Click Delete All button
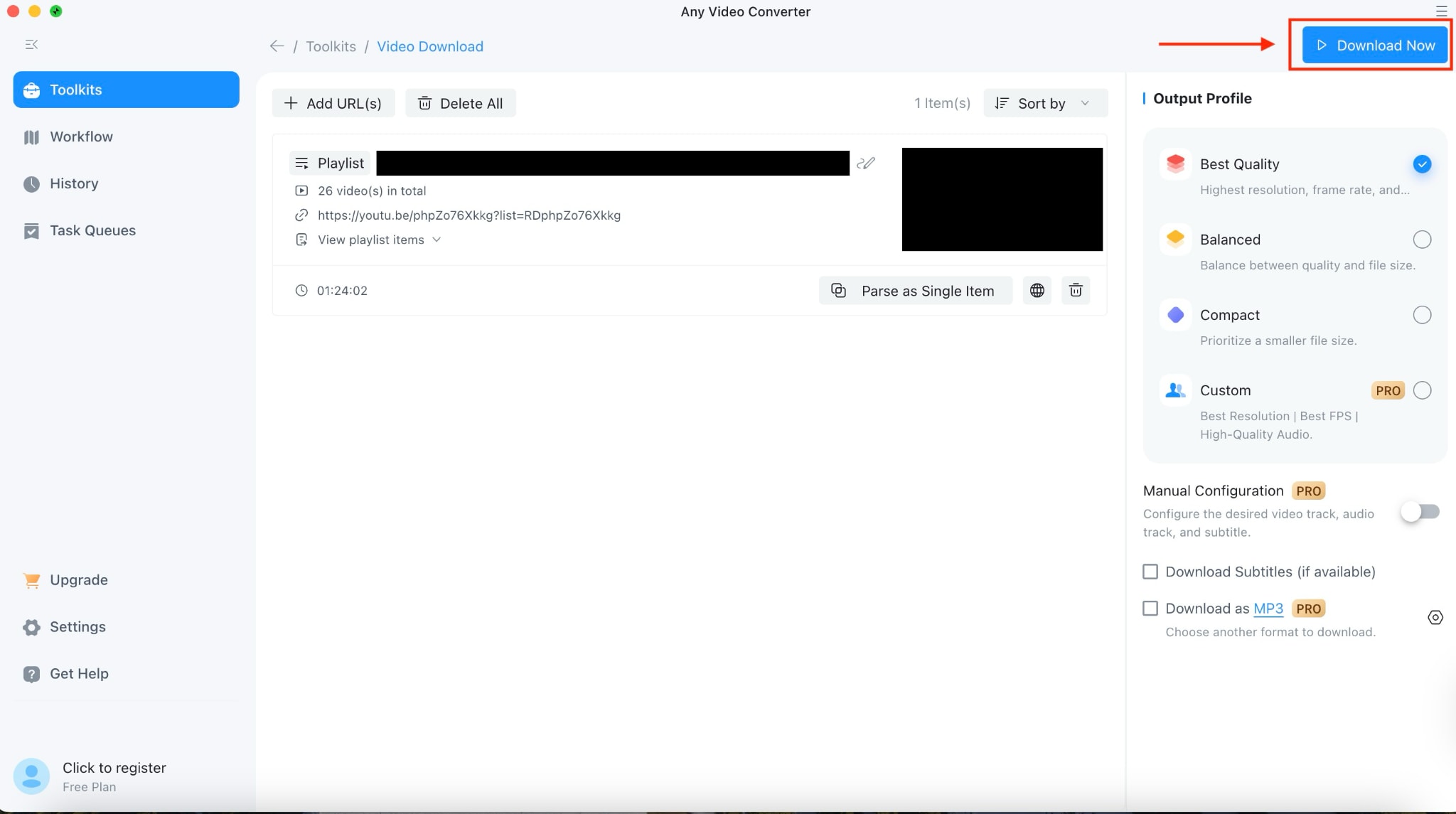Image resolution: width=1456 pixels, height=814 pixels. click(x=460, y=103)
